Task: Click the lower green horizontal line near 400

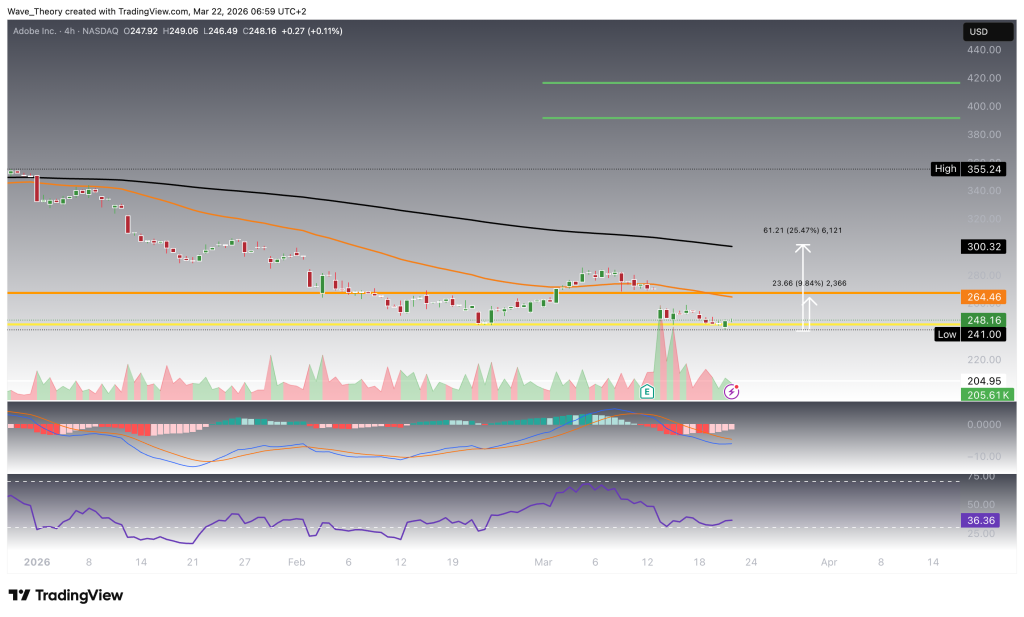Action: (750, 118)
